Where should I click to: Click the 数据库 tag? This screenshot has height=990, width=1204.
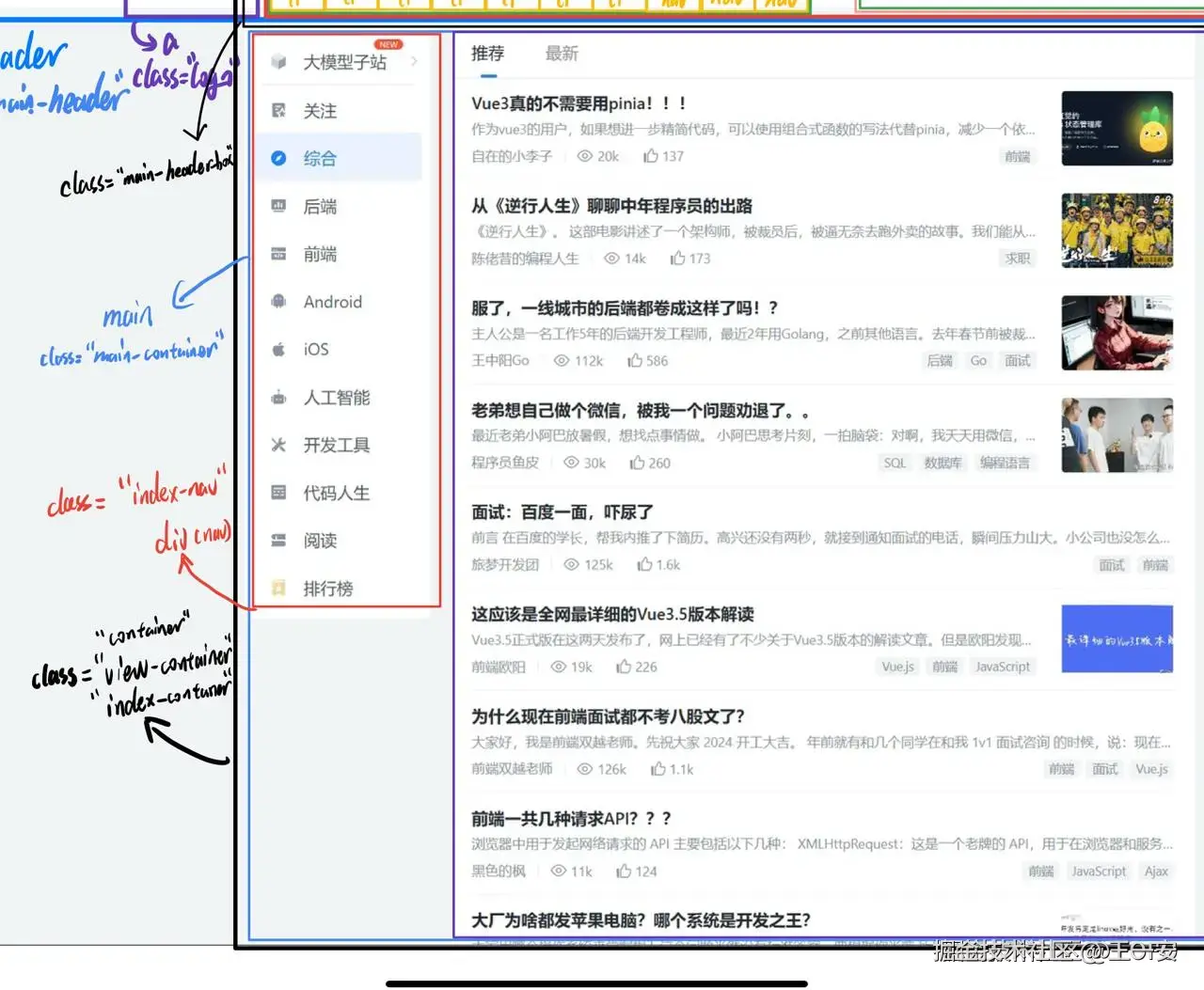coord(942,463)
